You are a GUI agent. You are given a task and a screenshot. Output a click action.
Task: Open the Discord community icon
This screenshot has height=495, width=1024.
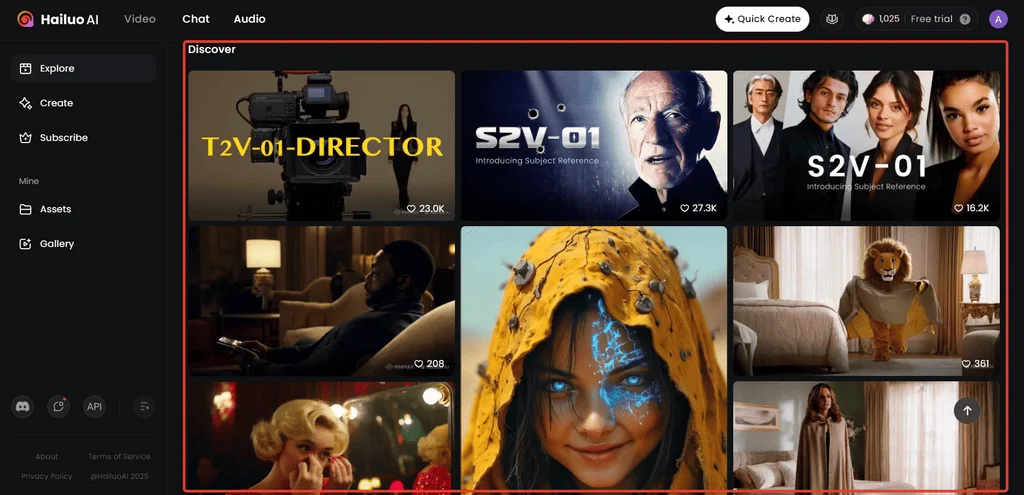tap(22, 406)
